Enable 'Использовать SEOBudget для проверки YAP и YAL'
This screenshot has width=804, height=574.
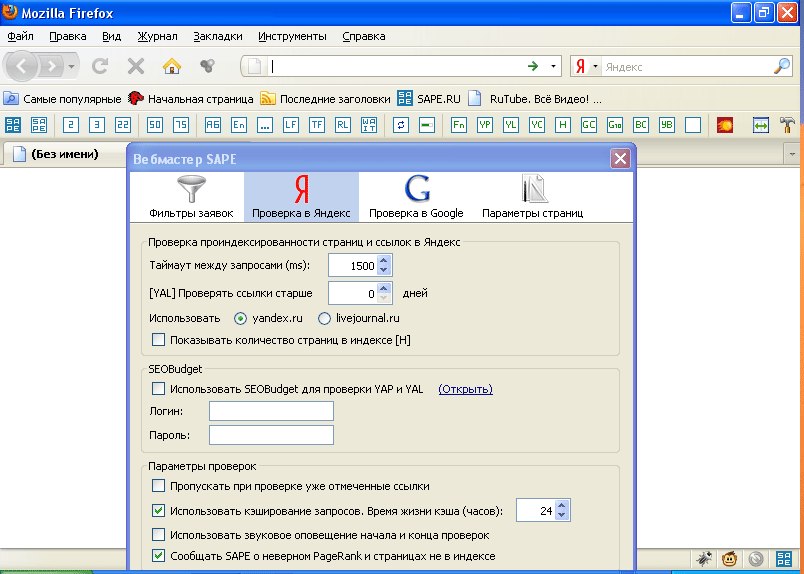coord(158,389)
